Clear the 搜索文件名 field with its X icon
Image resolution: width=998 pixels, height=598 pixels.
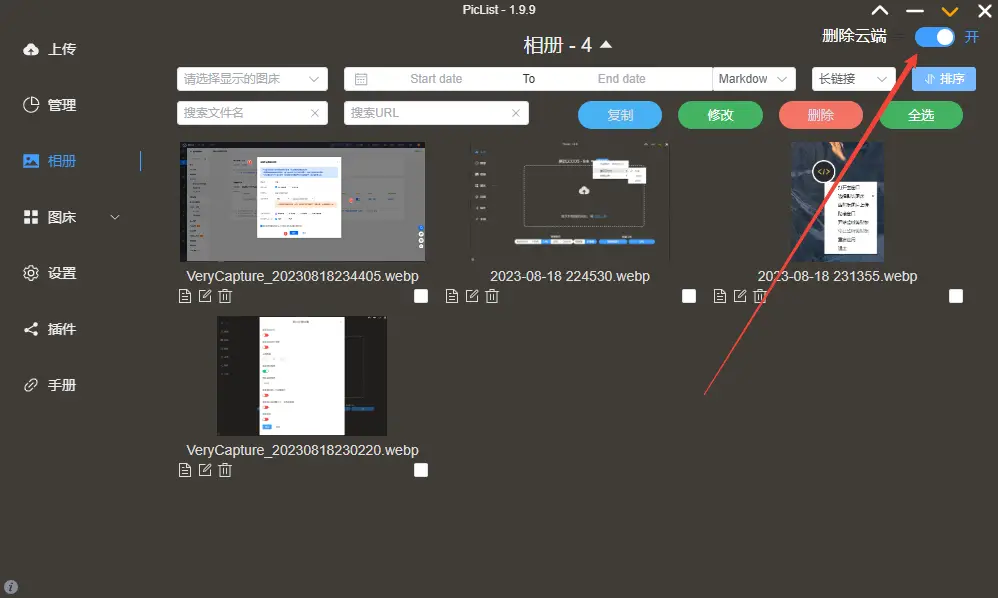[x=315, y=114]
